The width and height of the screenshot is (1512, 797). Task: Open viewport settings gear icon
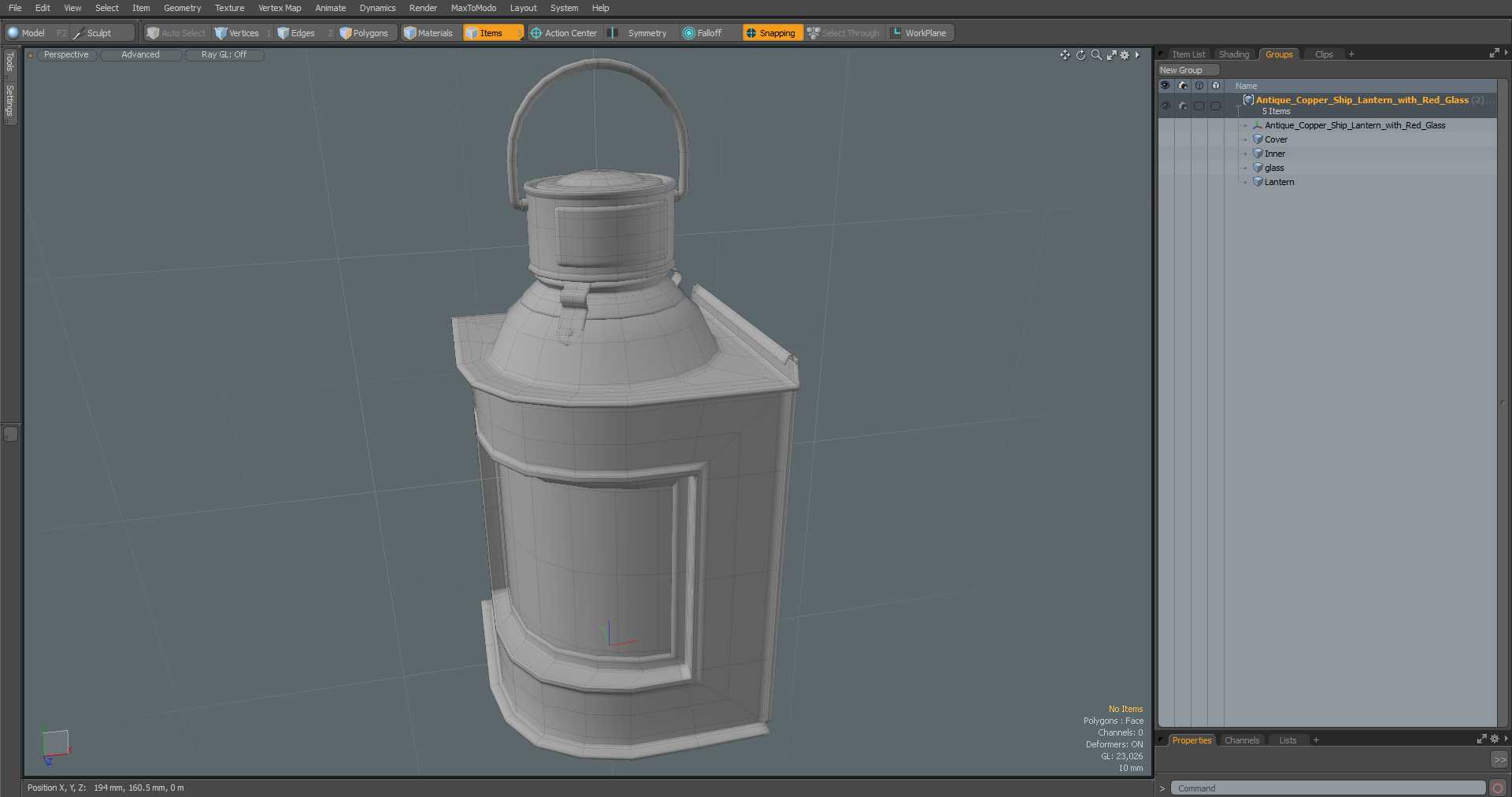pos(1125,55)
